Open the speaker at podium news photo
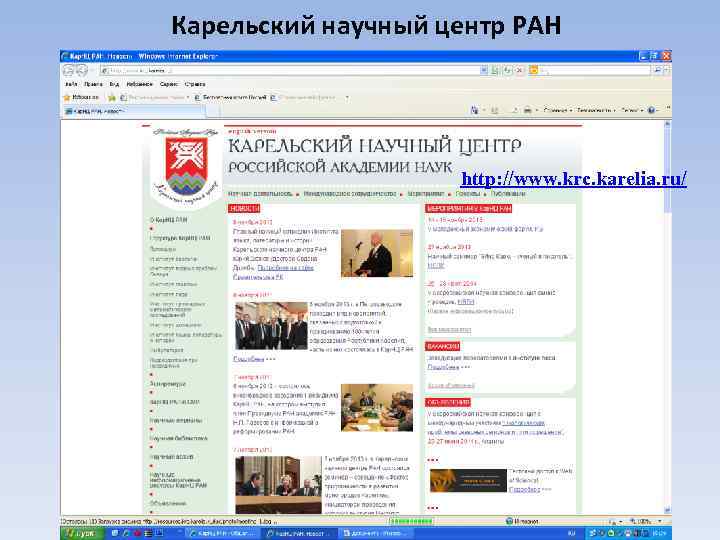Image resolution: width=720 pixels, height=540 pixels. click(377, 253)
